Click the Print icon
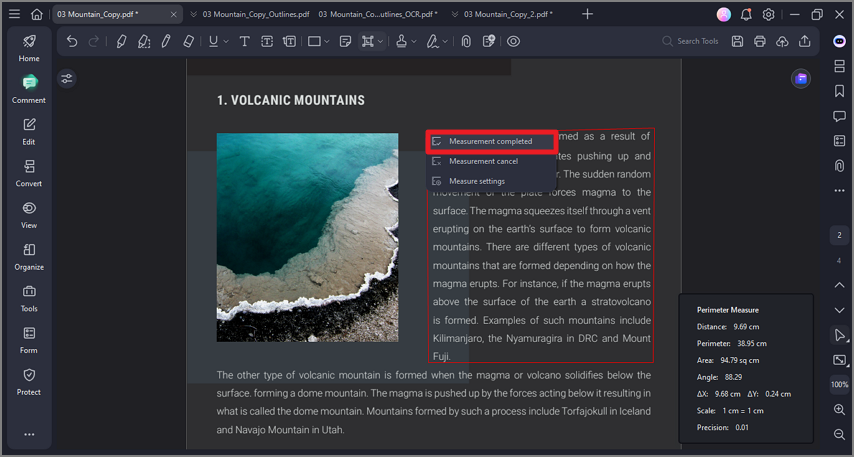The image size is (854, 457). pyautogui.click(x=760, y=41)
